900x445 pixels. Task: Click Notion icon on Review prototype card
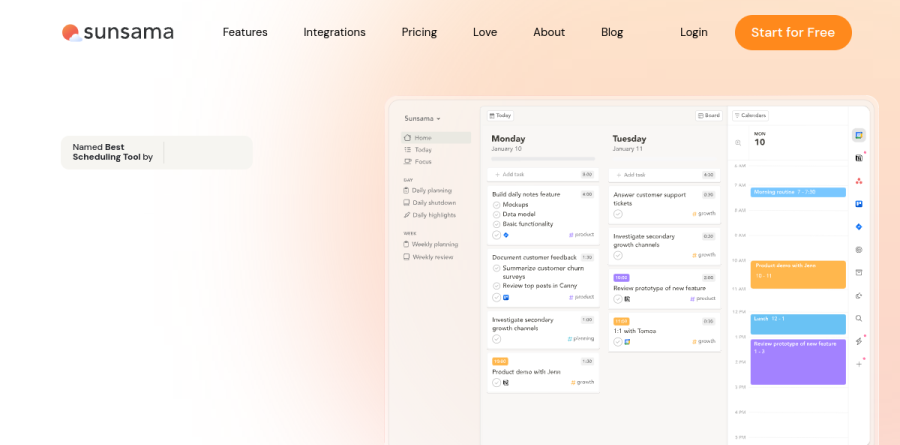pos(627,299)
